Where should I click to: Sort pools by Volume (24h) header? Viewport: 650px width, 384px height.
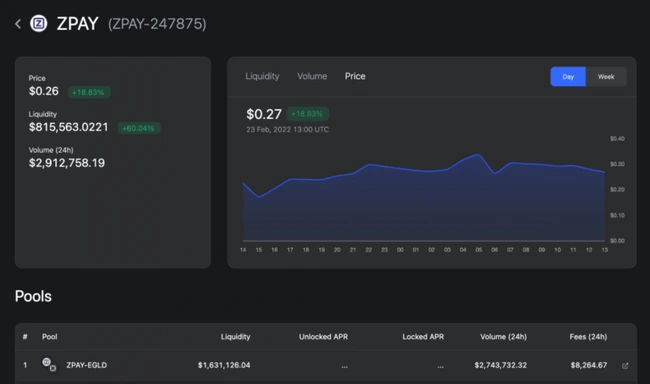coord(503,337)
